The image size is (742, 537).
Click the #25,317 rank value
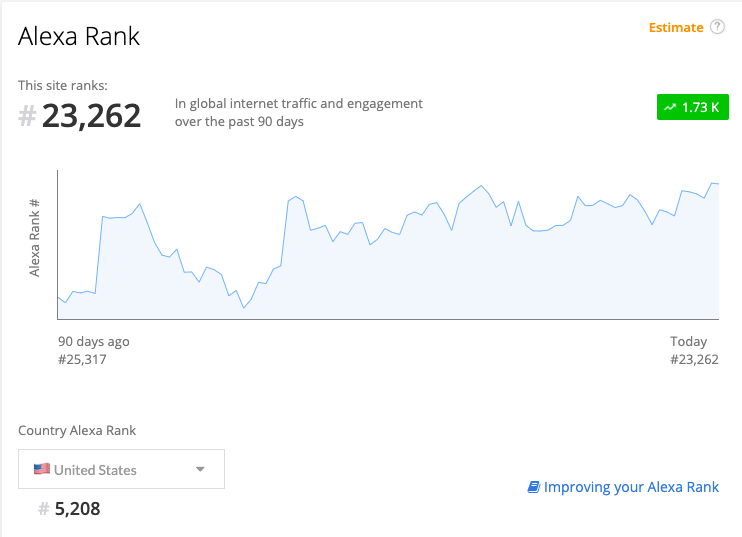[82, 360]
